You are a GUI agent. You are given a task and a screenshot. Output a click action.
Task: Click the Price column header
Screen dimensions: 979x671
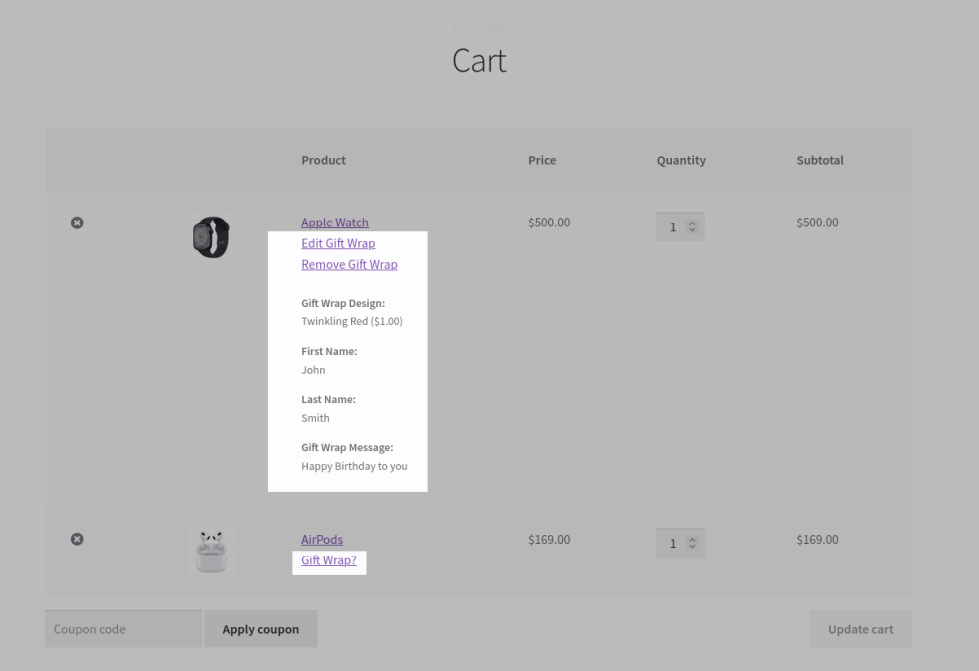coord(542,160)
